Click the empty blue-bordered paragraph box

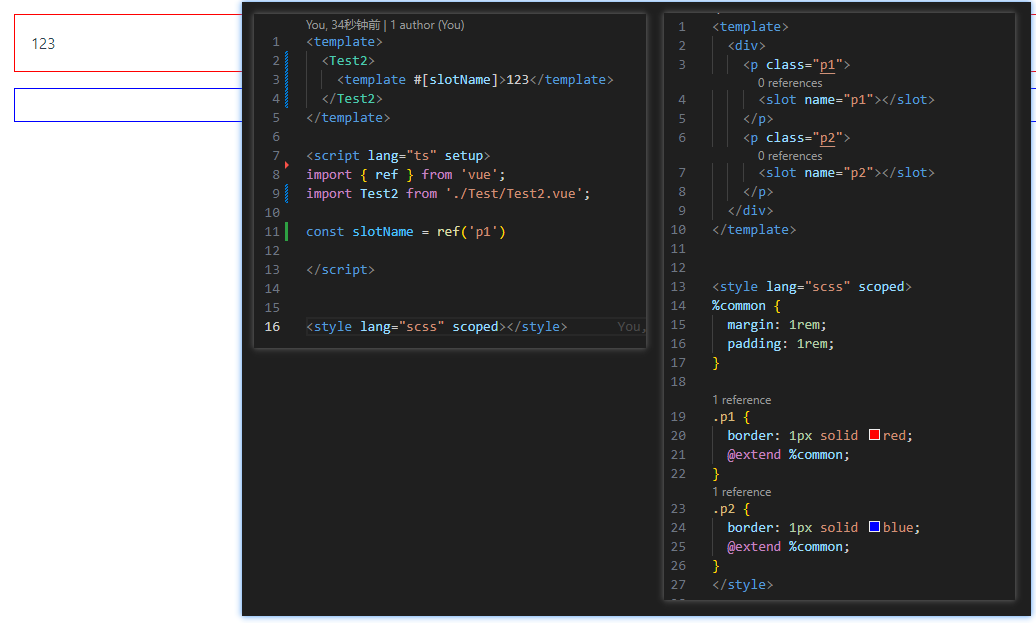(x=128, y=105)
